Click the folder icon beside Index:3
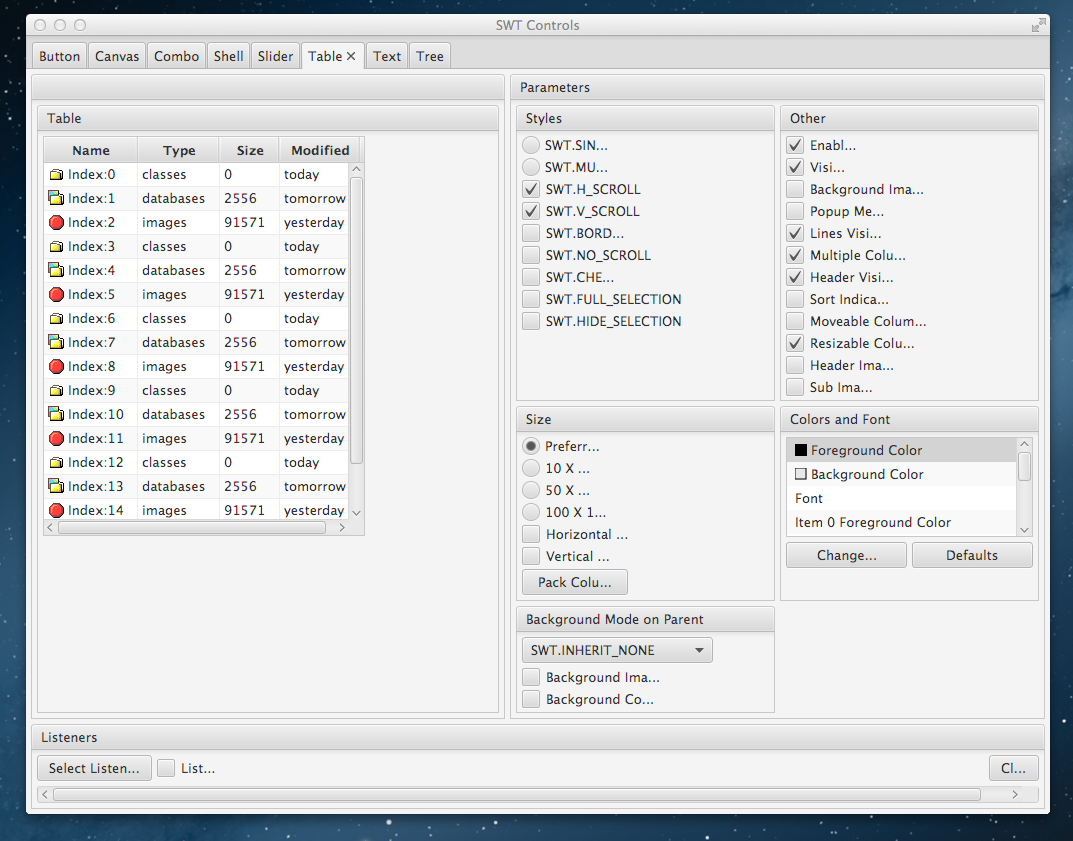This screenshot has height=841, width=1073. tap(56, 246)
